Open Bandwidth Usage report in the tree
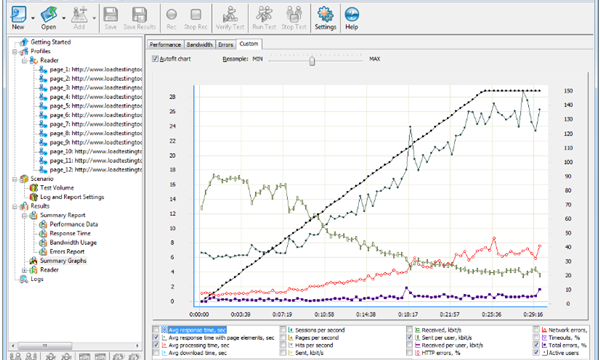 [x=73, y=243]
